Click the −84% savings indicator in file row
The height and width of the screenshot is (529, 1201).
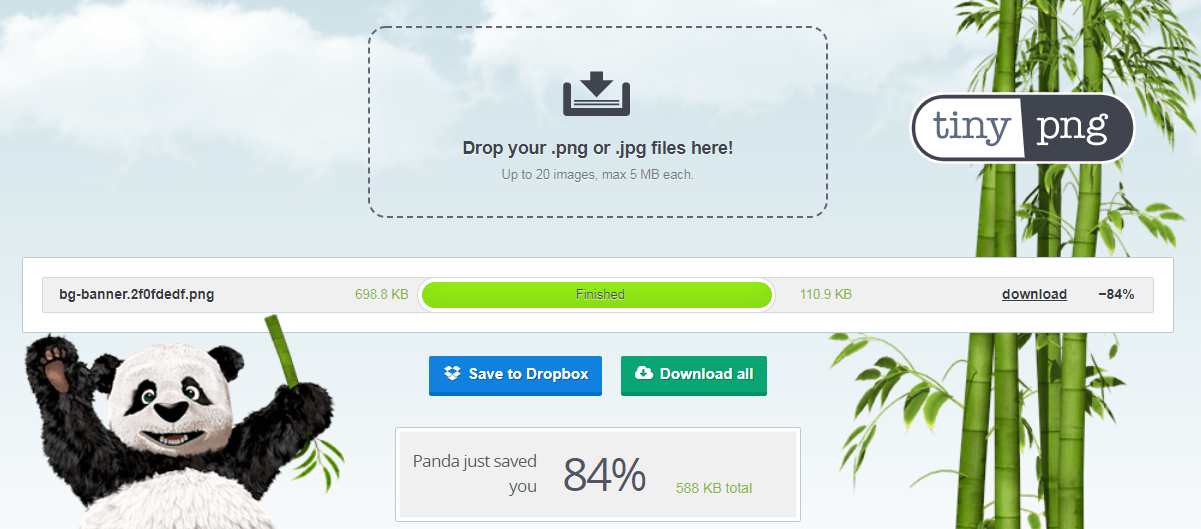click(1116, 294)
